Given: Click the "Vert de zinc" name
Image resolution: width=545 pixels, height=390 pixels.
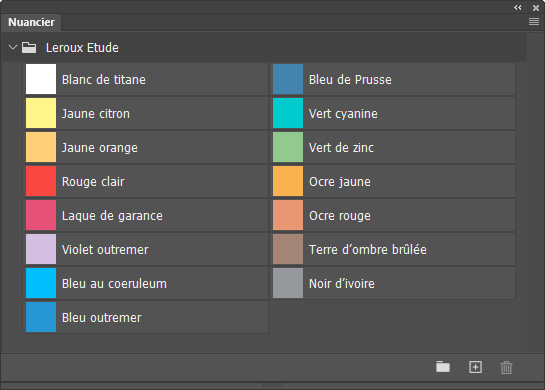Looking at the screenshot, I should point(341,148).
